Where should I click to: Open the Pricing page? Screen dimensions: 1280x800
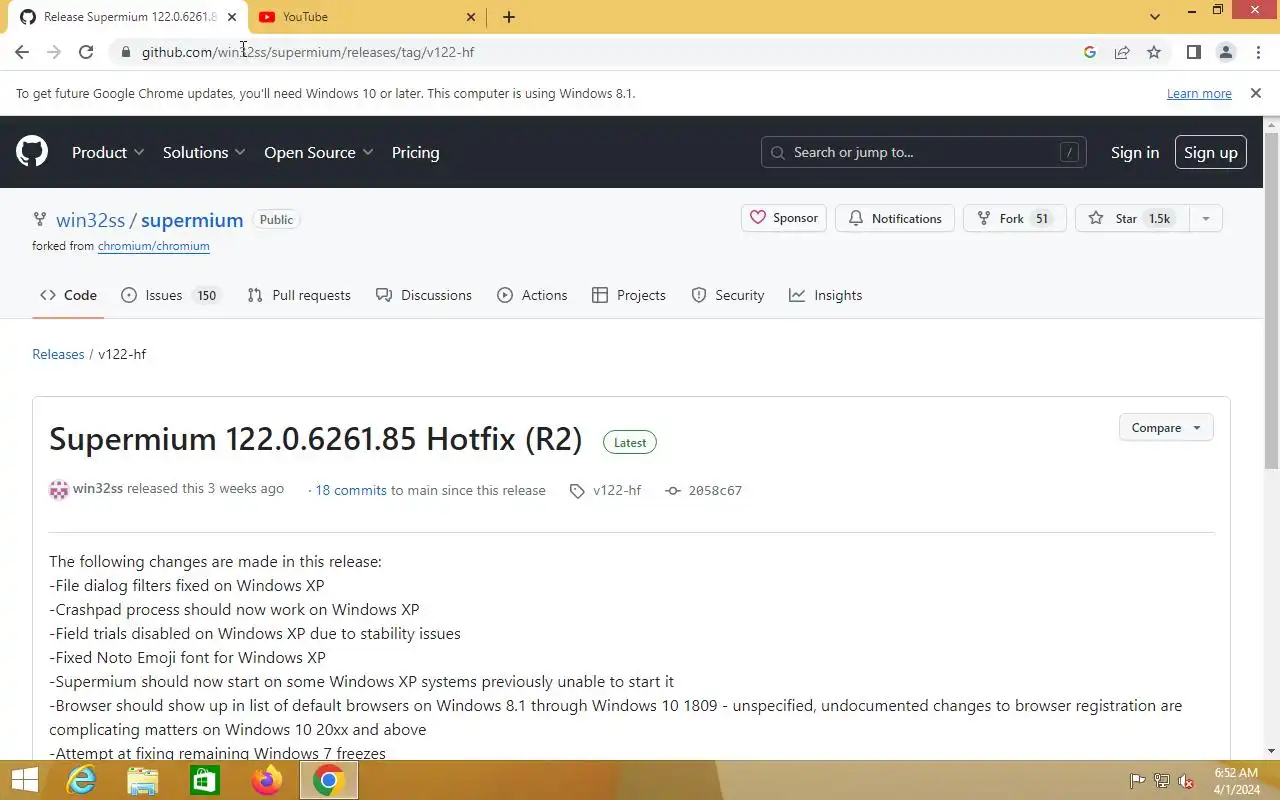click(x=415, y=153)
